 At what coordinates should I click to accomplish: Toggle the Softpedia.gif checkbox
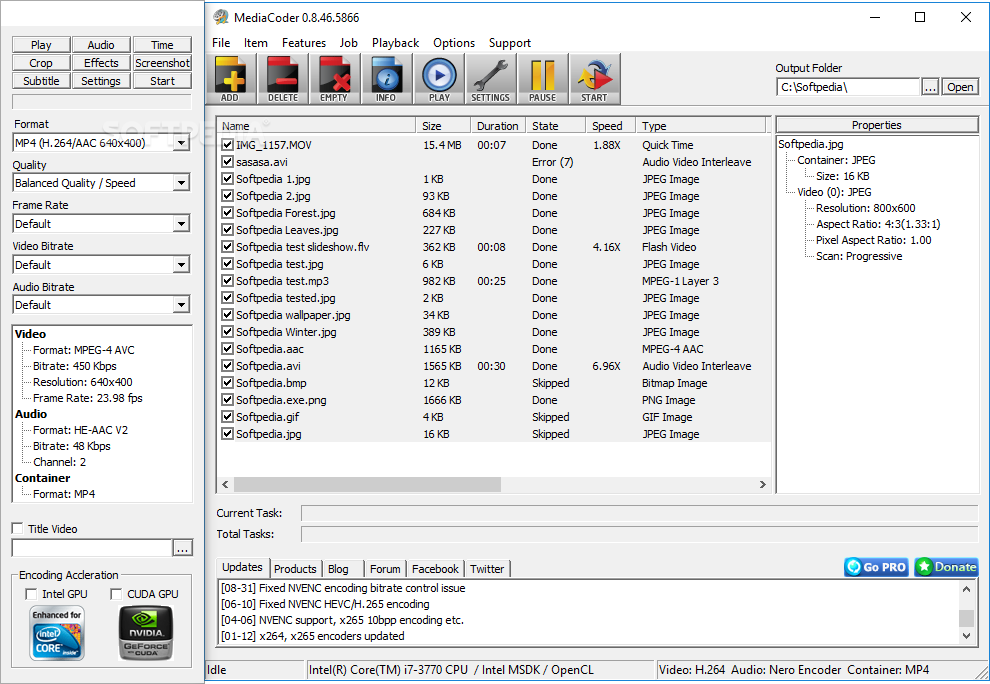coord(227,417)
